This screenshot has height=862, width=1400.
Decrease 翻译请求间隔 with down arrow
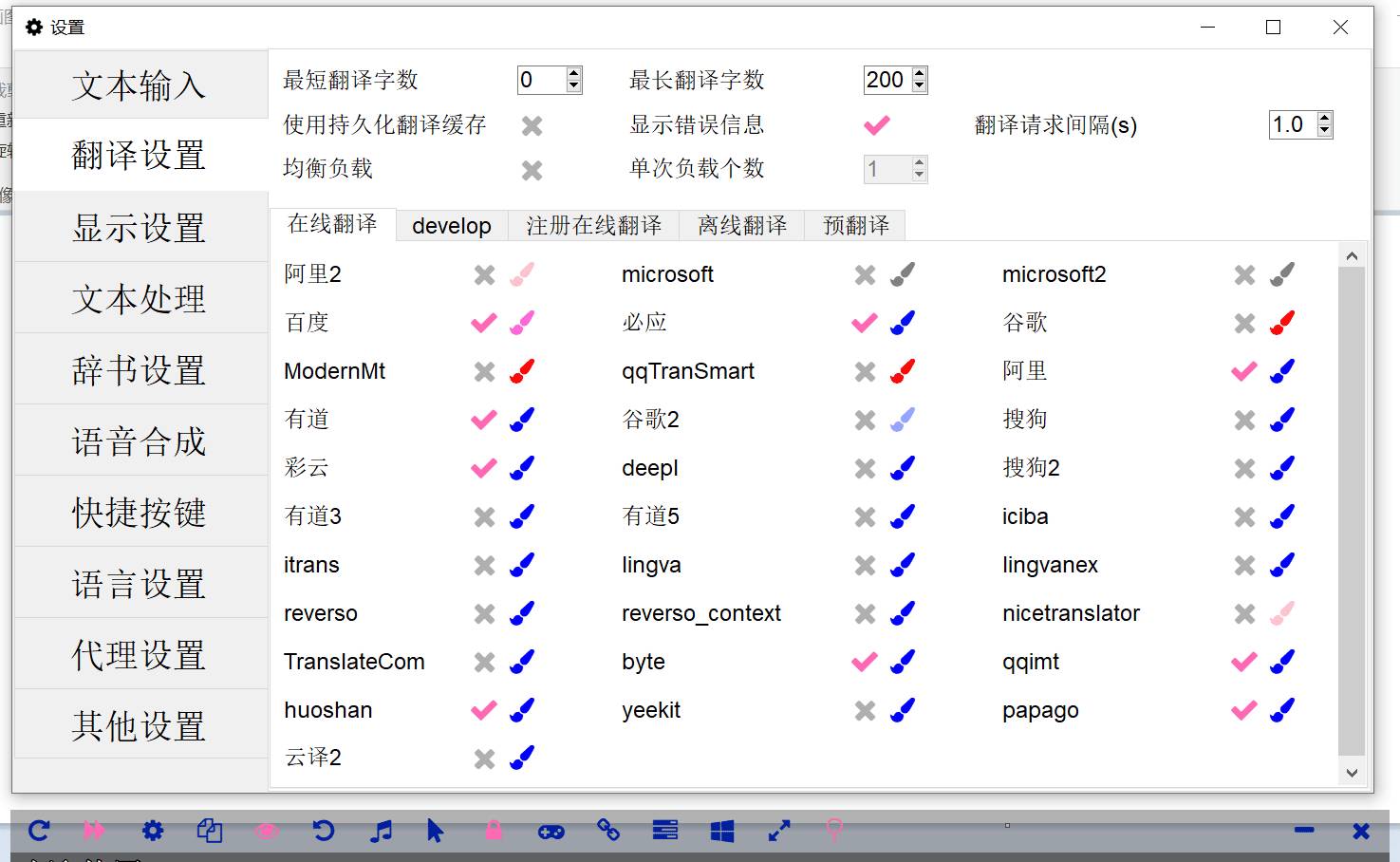pyautogui.click(x=1325, y=131)
